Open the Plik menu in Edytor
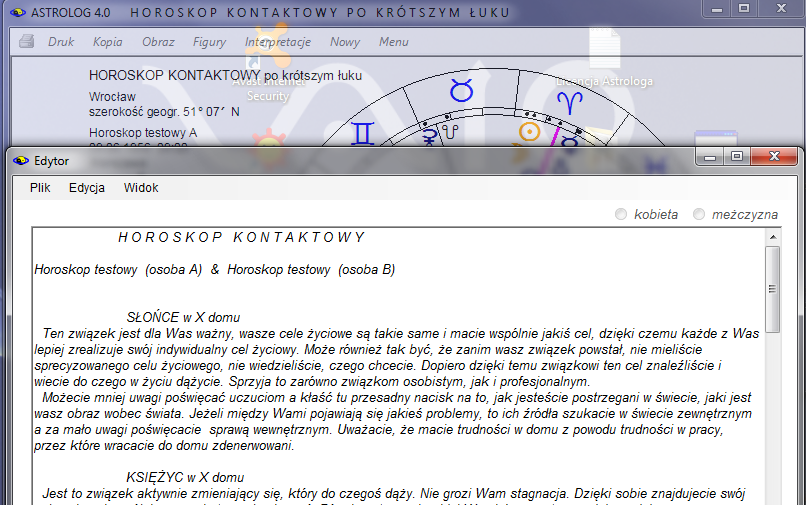Screen dimensions: 806x505 40,188
